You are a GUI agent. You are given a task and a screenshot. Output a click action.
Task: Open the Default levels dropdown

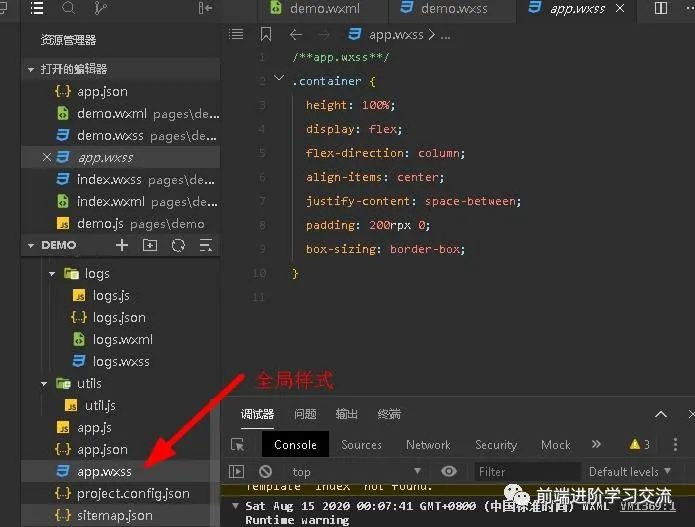coord(629,471)
